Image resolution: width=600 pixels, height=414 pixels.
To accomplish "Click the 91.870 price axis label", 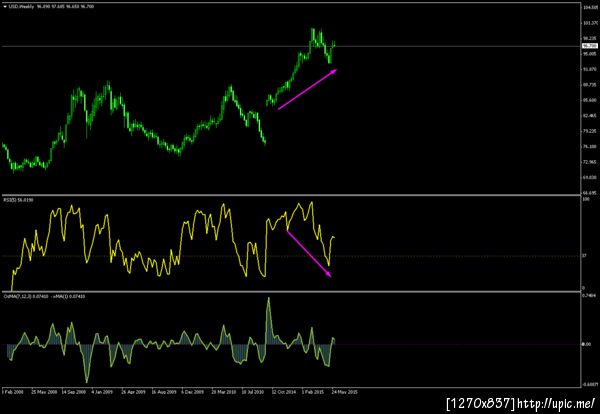I will click(x=590, y=70).
